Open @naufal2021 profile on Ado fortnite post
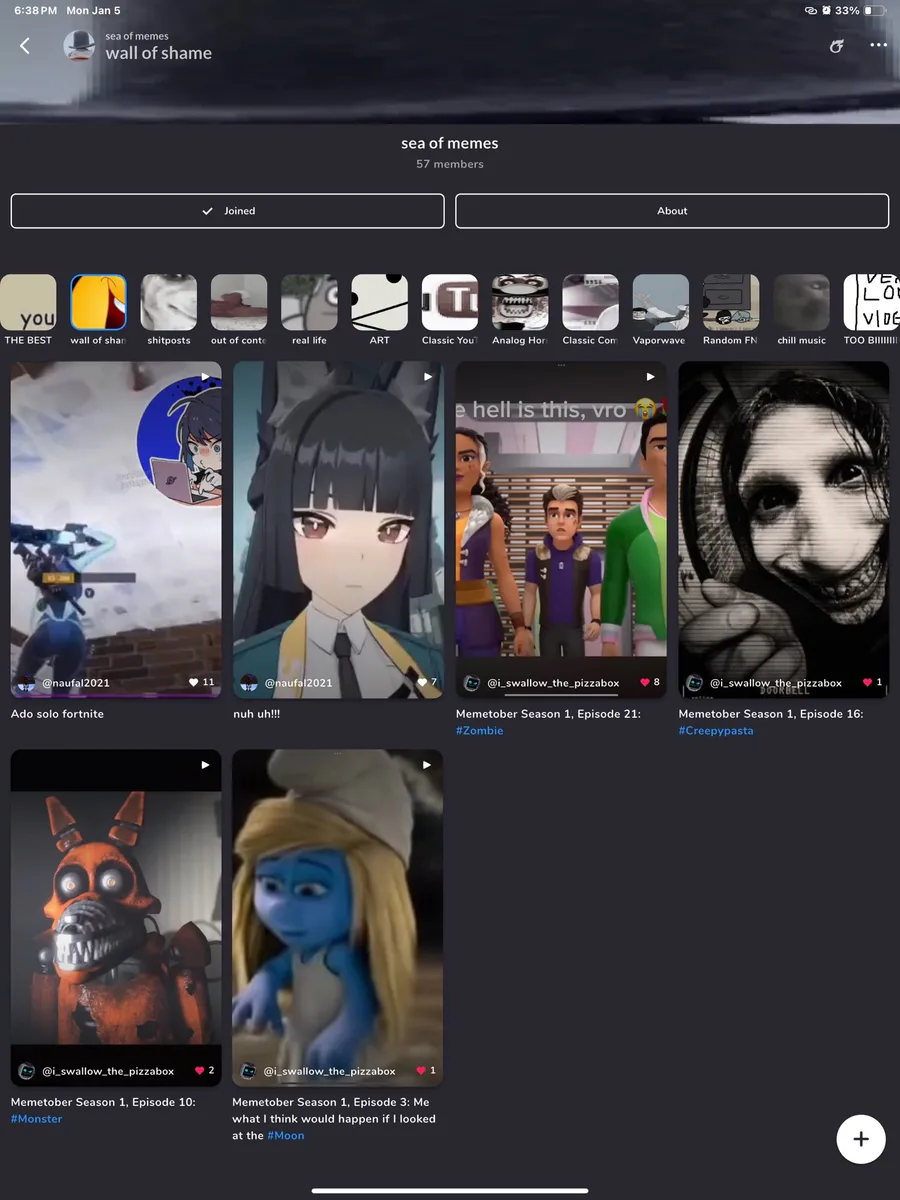The image size is (900, 1200). 76,683
